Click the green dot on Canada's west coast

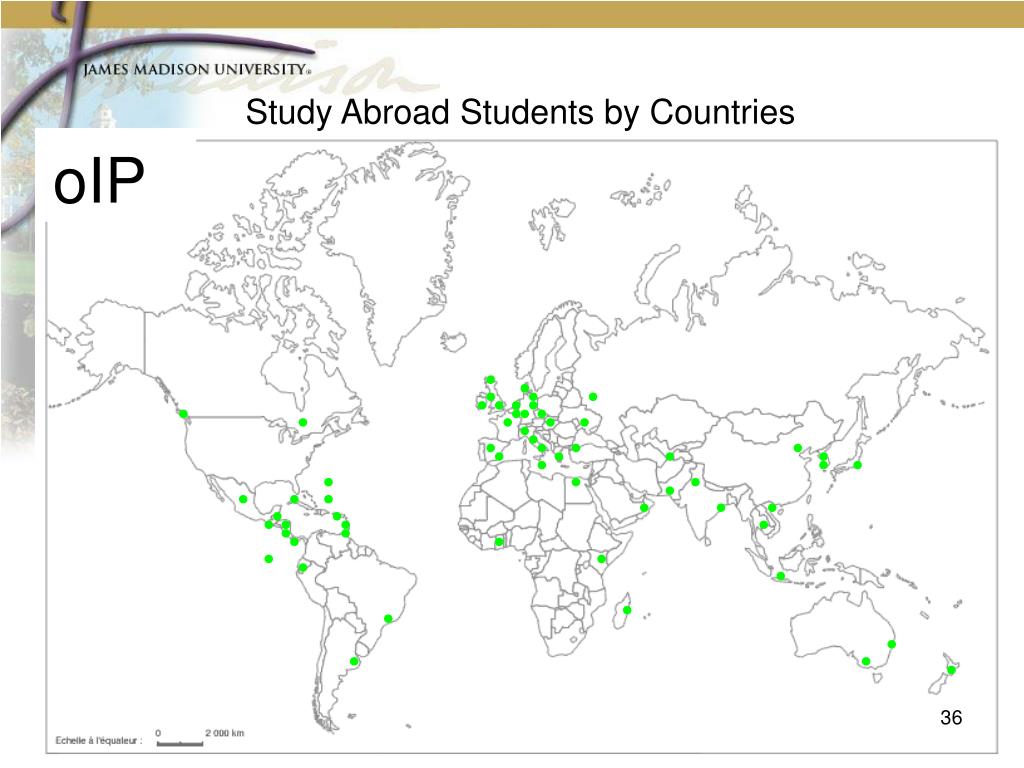tap(184, 414)
